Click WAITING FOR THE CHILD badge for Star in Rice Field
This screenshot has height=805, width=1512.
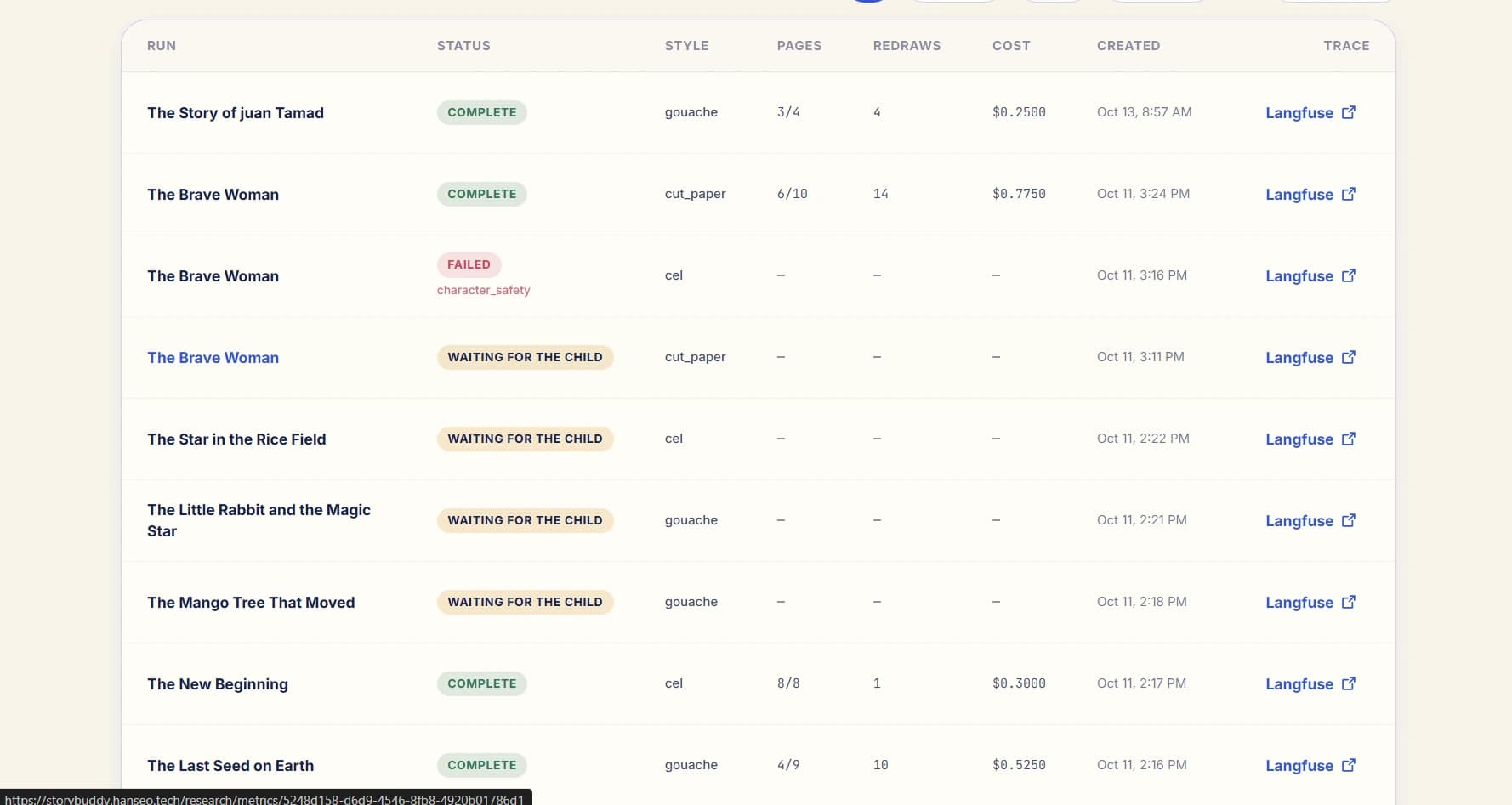525,439
